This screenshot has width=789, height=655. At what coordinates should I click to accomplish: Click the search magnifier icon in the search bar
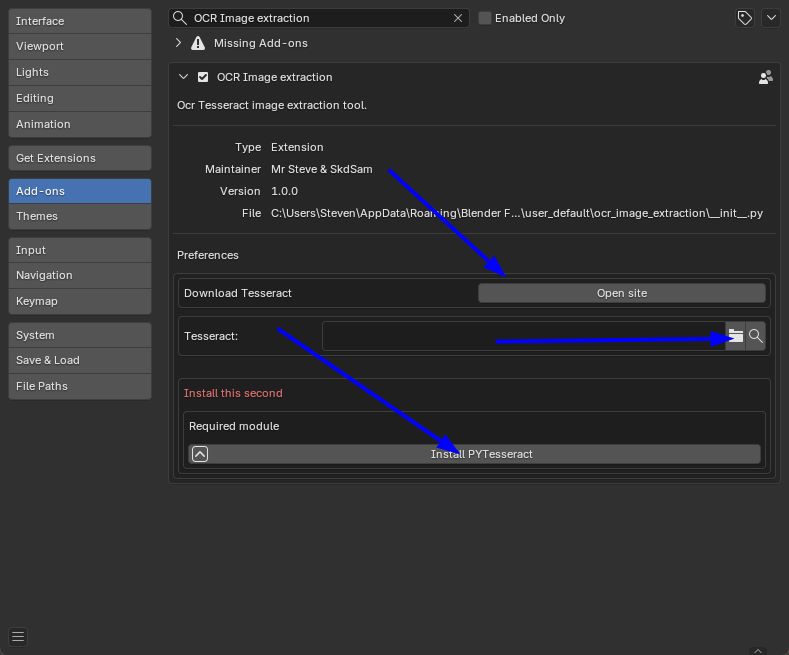[180, 18]
